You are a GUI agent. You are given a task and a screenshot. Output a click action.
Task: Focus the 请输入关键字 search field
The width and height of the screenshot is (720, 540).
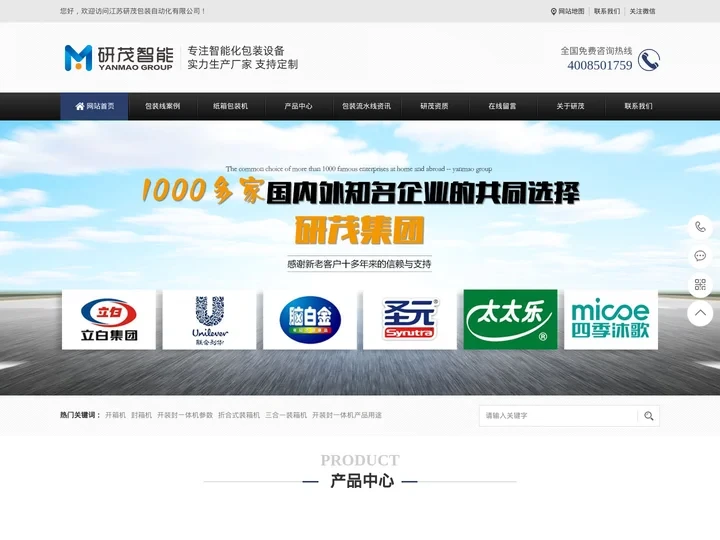click(x=558, y=416)
